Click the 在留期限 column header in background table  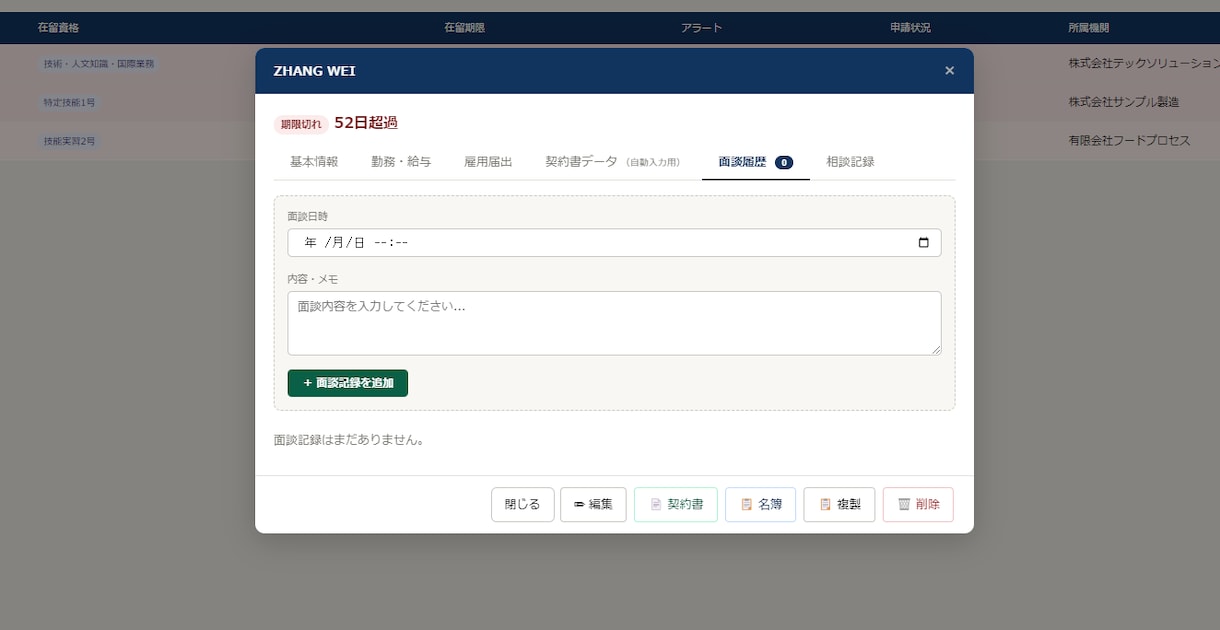pyautogui.click(x=464, y=28)
